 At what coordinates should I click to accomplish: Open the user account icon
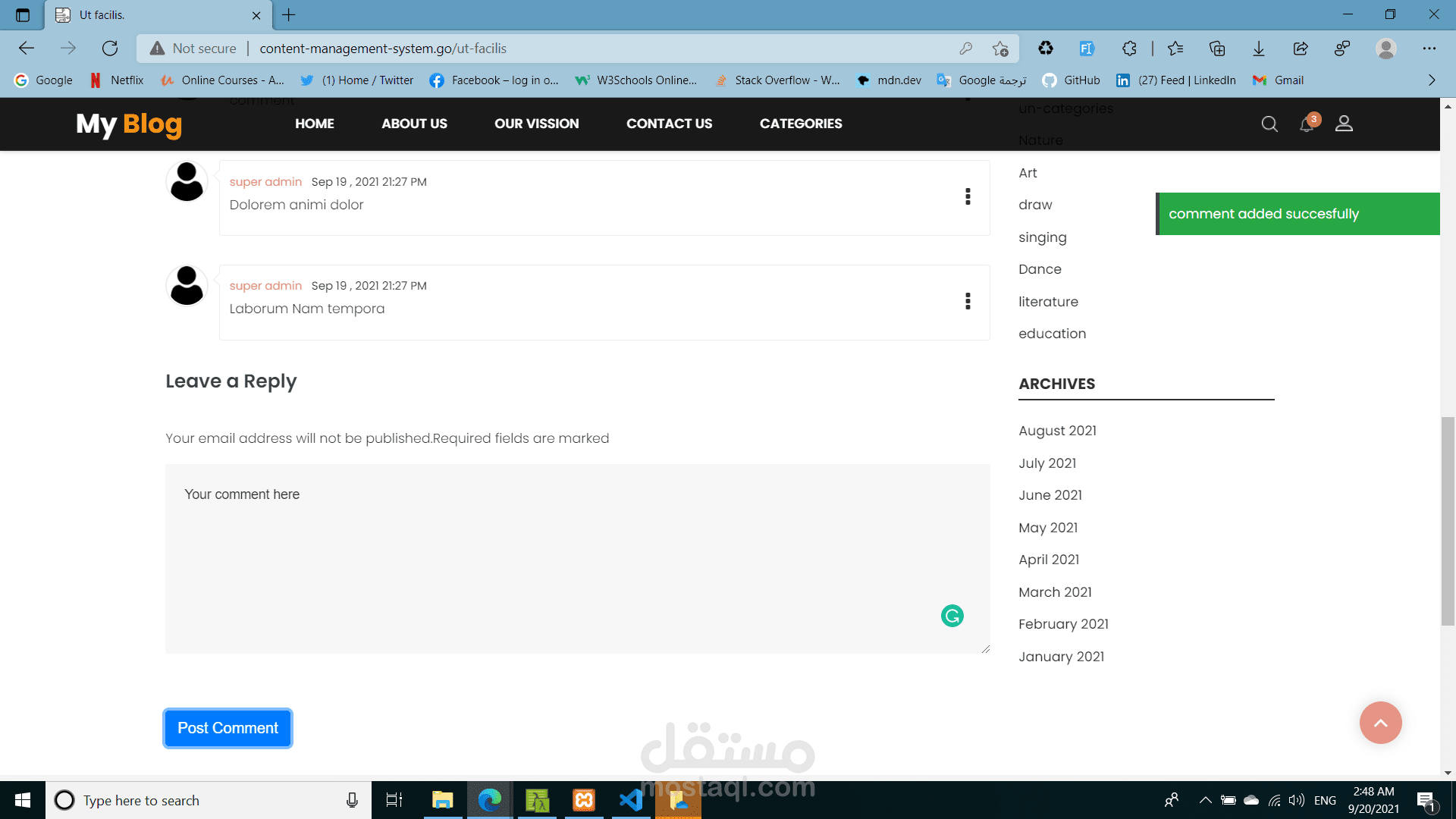click(1344, 124)
